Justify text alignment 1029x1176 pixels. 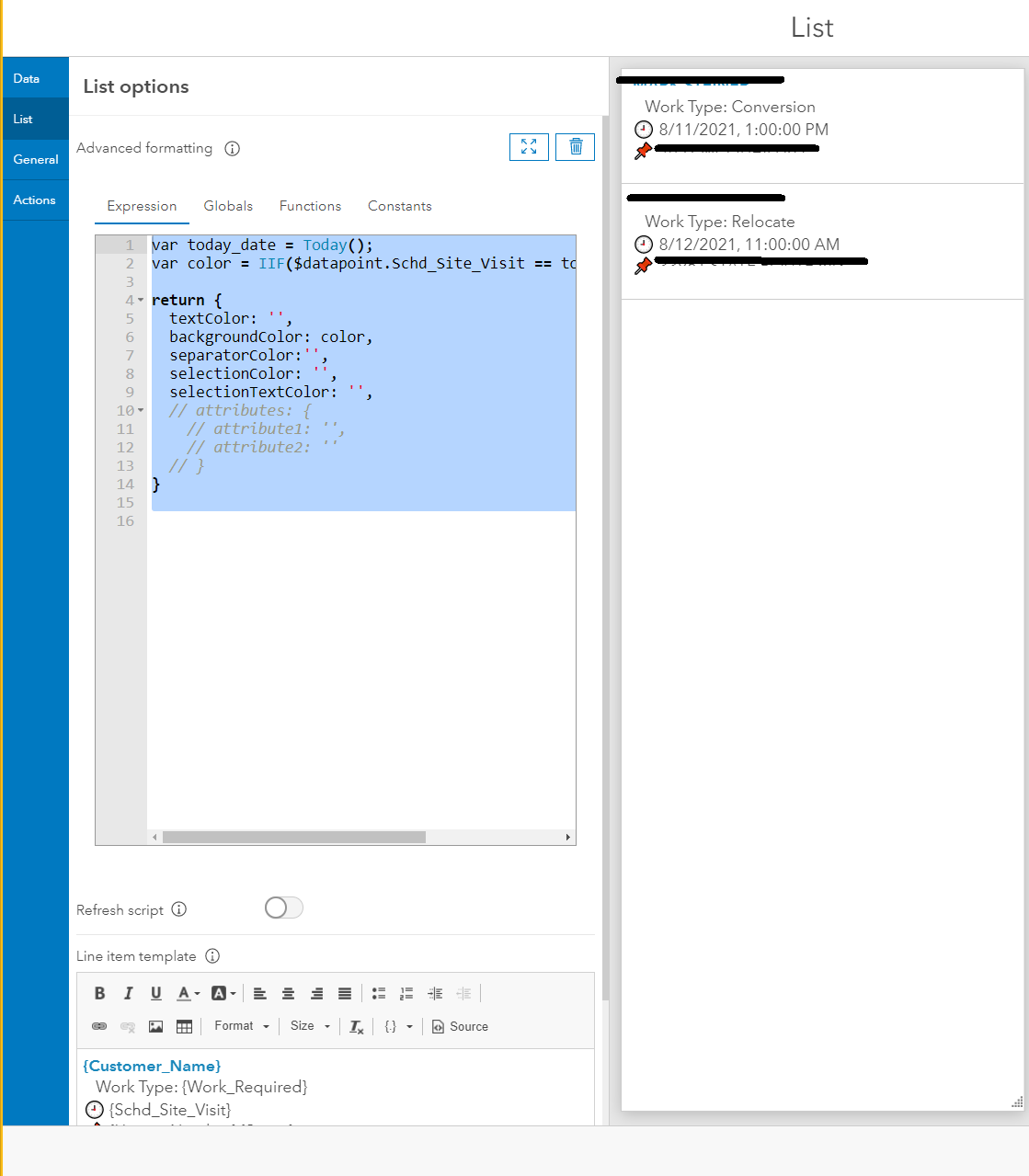click(x=345, y=993)
